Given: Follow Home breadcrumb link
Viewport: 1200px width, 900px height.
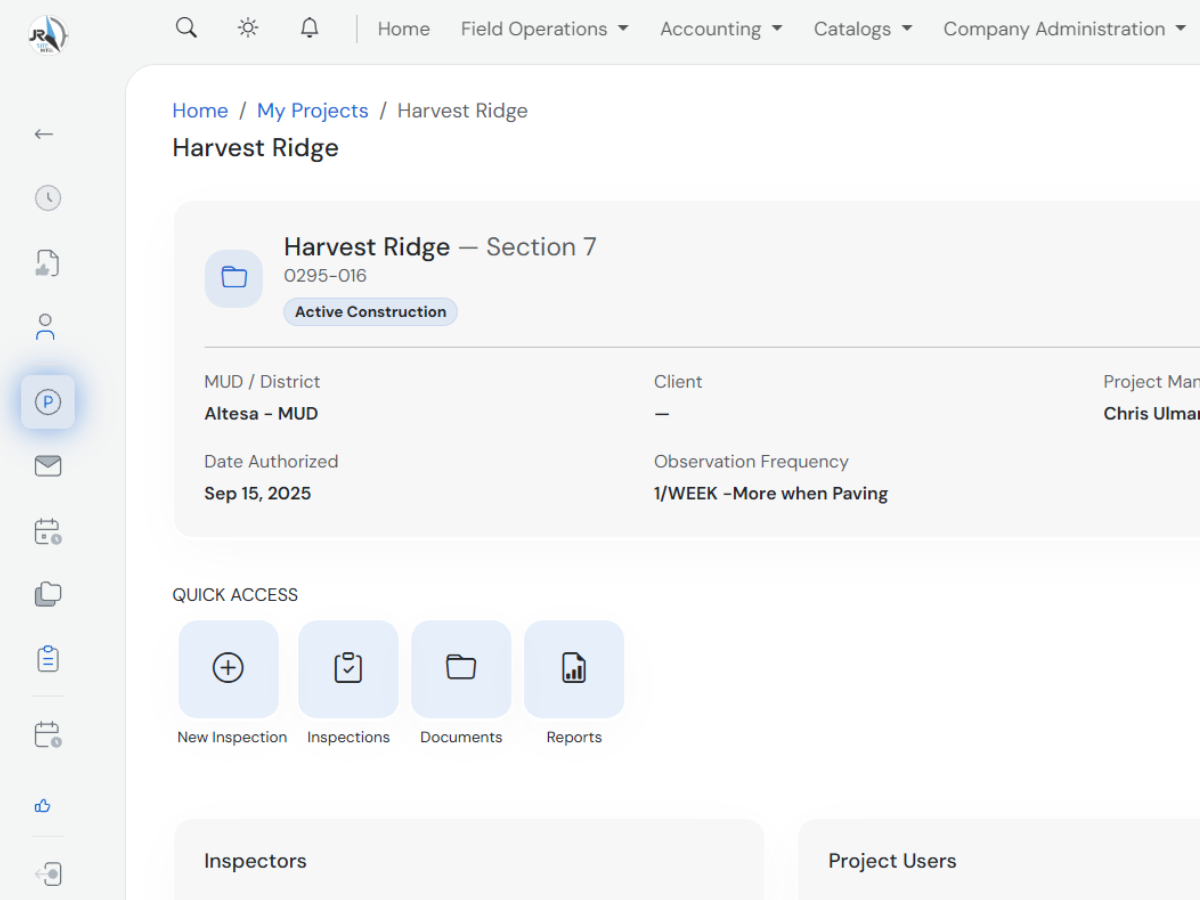Looking at the screenshot, I should click(x=200, y=111).
